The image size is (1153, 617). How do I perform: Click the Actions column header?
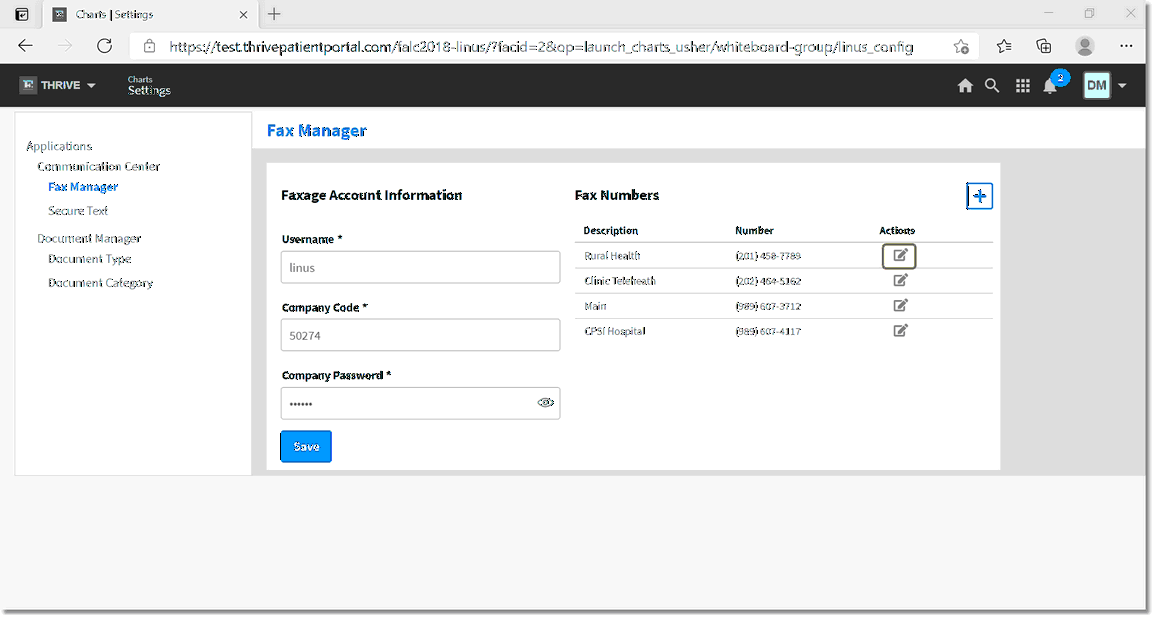point(897,230)
